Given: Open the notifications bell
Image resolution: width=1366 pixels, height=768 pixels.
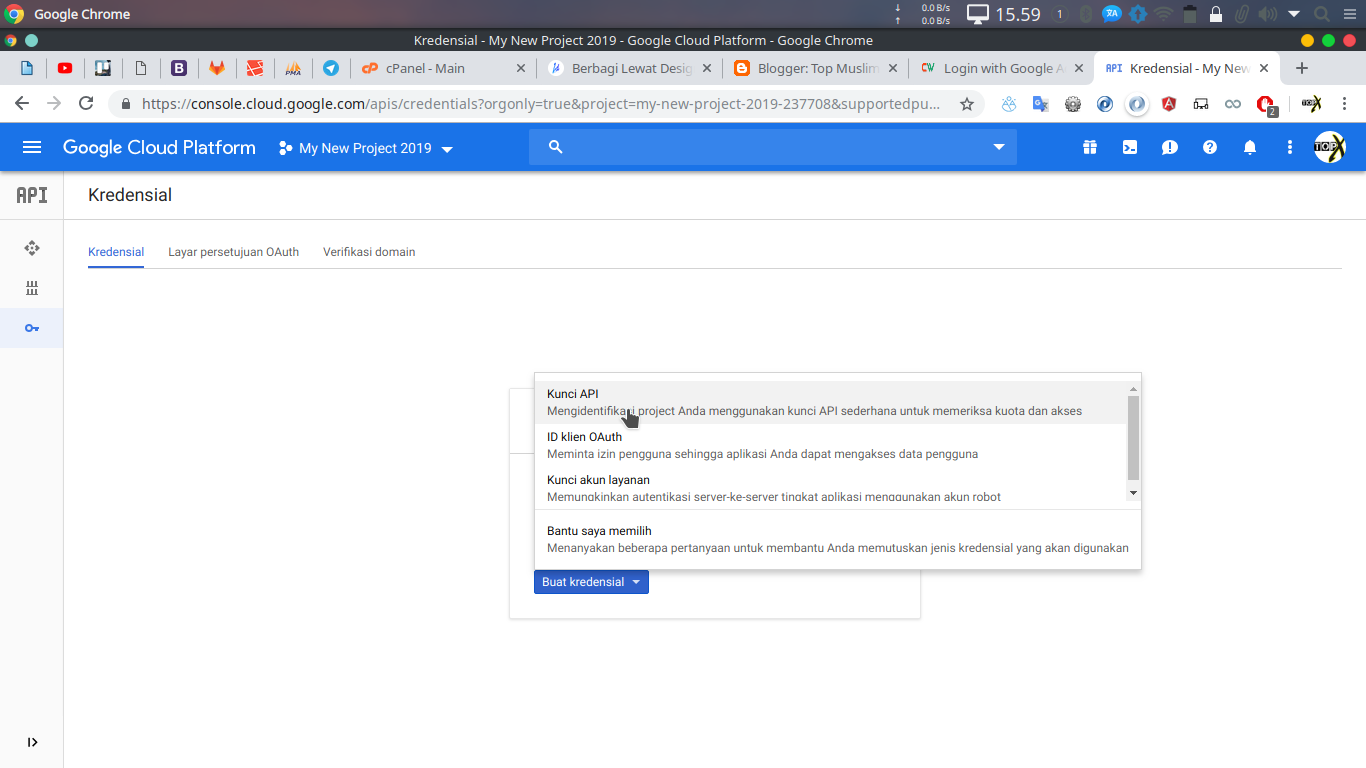Looking at the screenshot, I should pyautogui.click(x=1249, y=147).
